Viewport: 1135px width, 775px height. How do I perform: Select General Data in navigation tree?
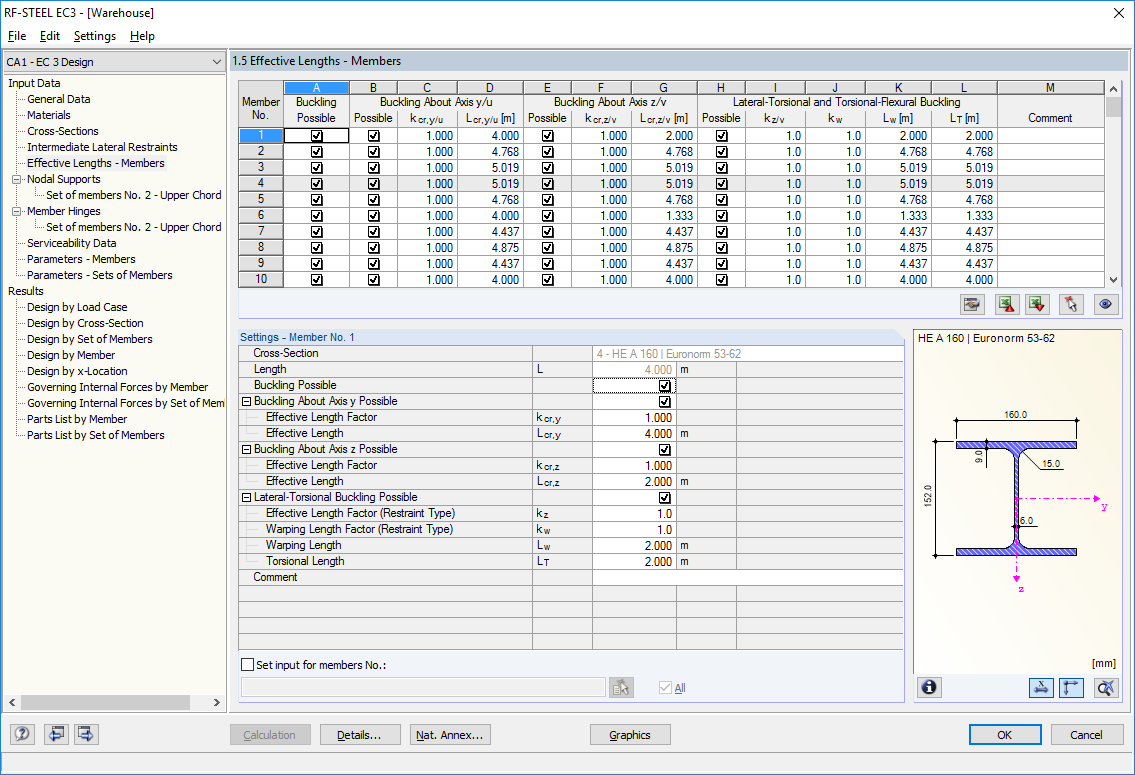(59, 99)
